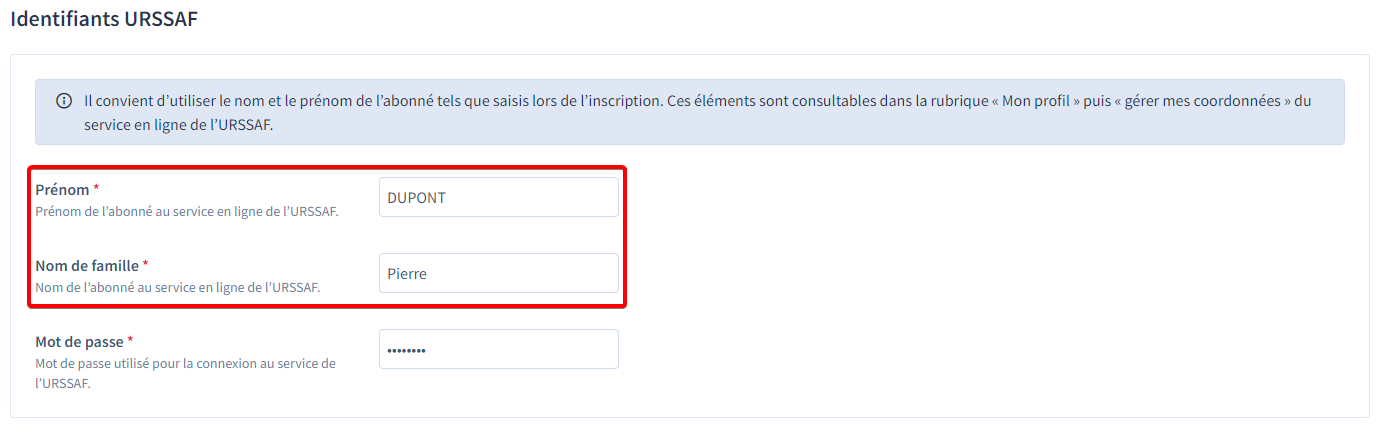Viewport: 1383px width, 433px height.
Task: Click the red asterisk beside Prénom
Action: click(x=96, y=188)
